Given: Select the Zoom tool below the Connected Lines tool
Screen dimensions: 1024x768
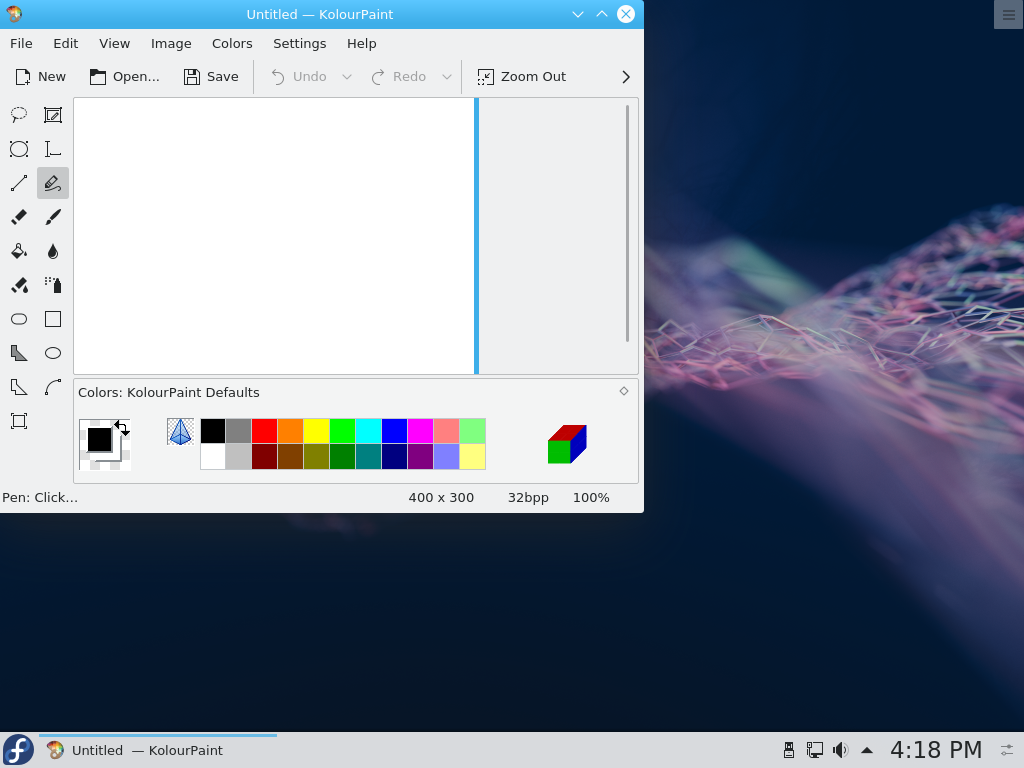Looking at the screenshot, I should (x=19, y=421).
